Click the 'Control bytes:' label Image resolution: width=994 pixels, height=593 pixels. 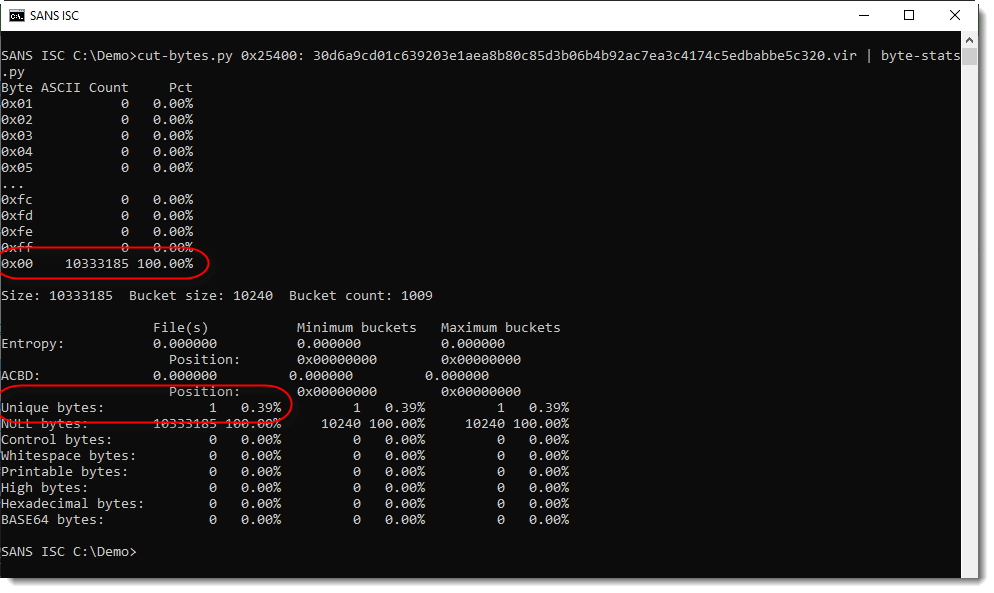[57, 440]
